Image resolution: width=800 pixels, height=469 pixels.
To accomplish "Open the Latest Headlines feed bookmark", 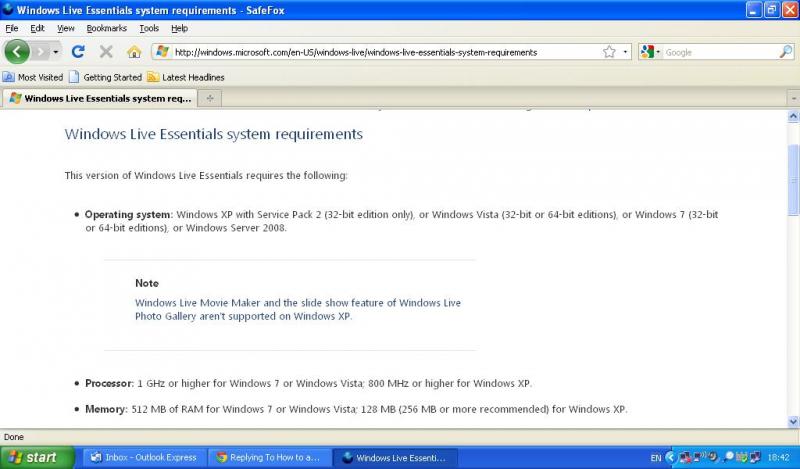I will pyautogui.click(x=186, y=77).
